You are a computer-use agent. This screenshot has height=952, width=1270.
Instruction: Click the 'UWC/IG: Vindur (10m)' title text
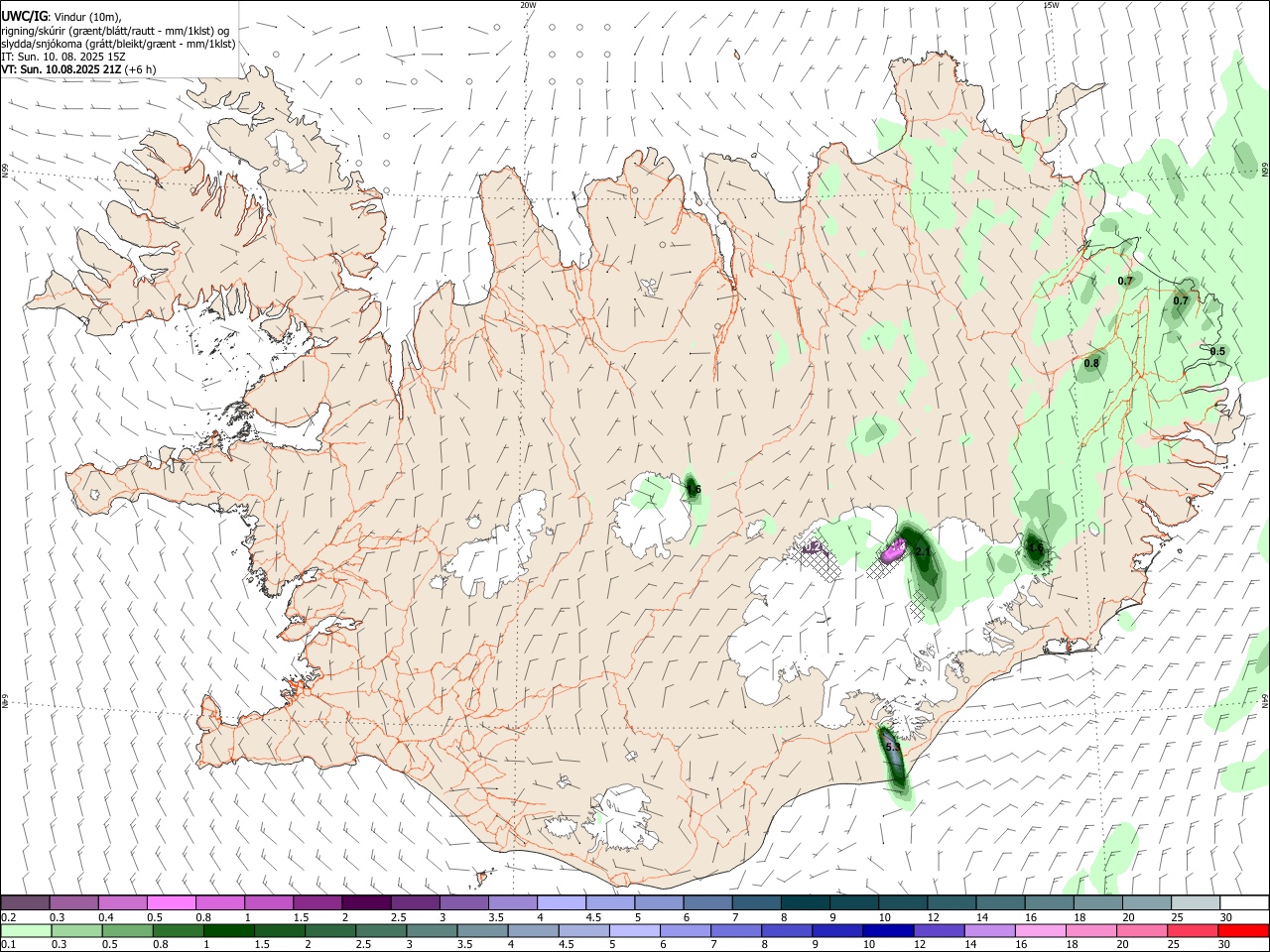[x=62, y=16]
